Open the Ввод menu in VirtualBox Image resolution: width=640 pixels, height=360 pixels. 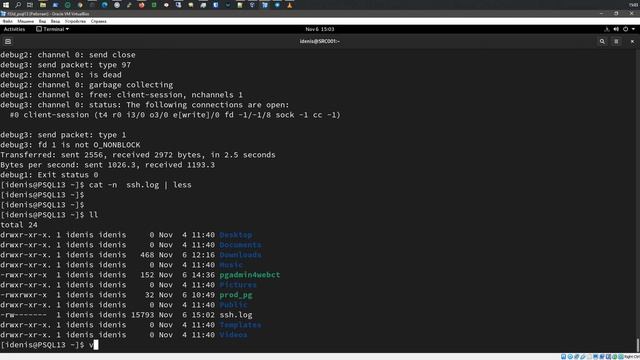(55, 21)
